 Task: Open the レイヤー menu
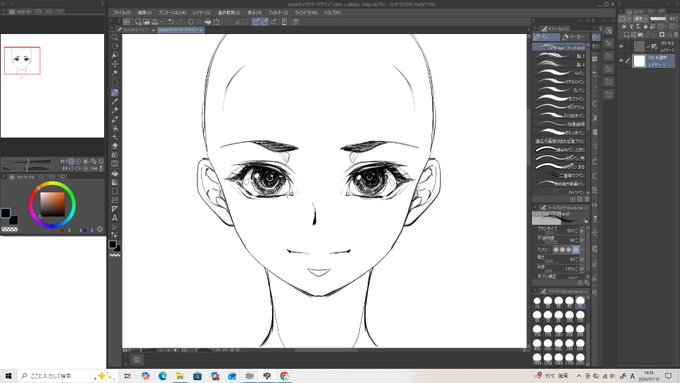202,13
